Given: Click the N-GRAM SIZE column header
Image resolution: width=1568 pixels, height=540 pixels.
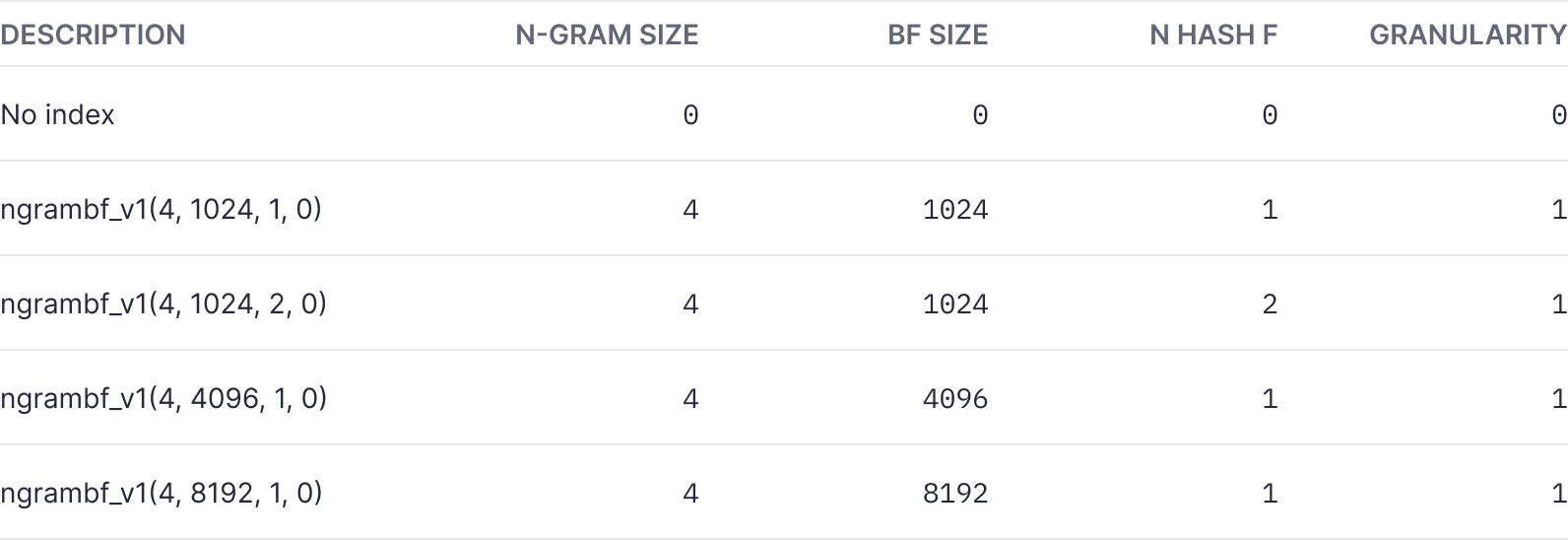Looking at the screenshot, I should click(607, 34).
